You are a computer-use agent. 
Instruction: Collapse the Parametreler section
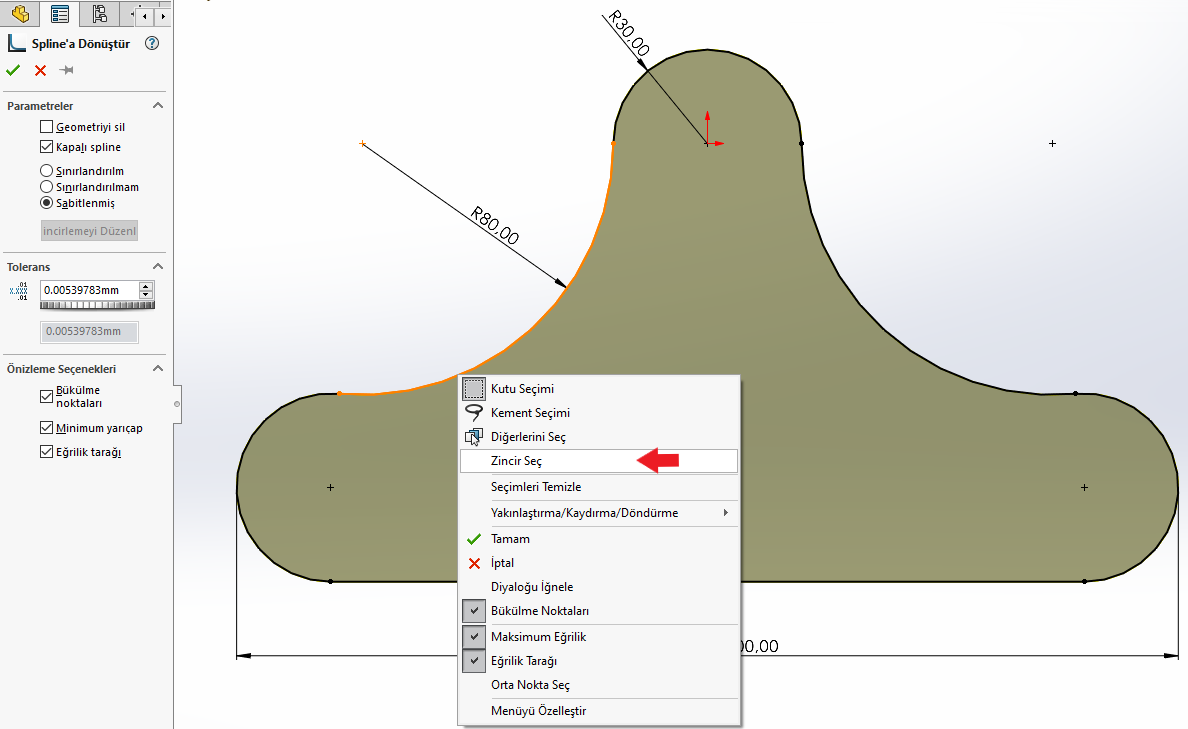(x=157, y=105)
